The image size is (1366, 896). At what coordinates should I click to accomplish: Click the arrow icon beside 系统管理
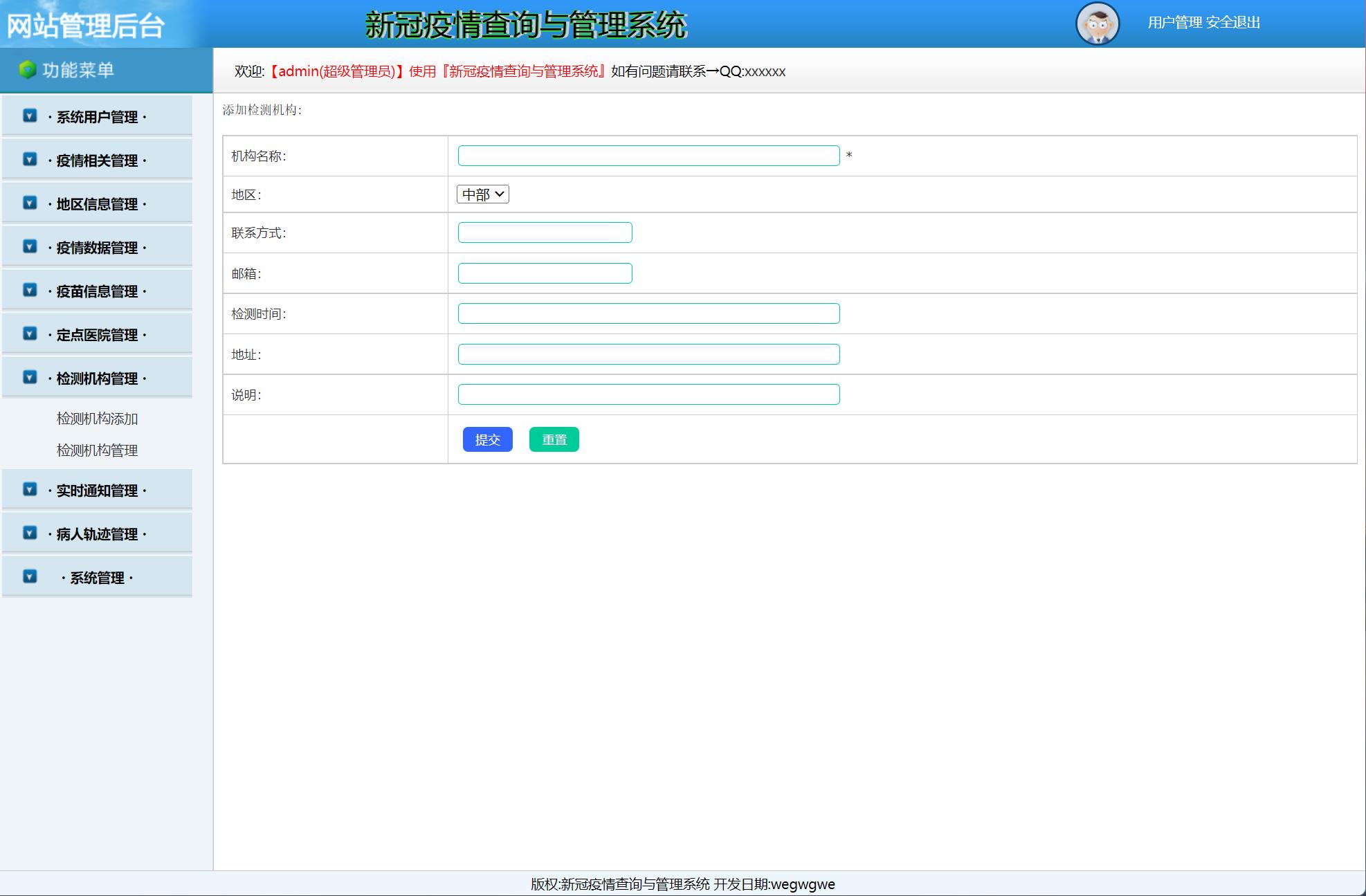(30, 576)
